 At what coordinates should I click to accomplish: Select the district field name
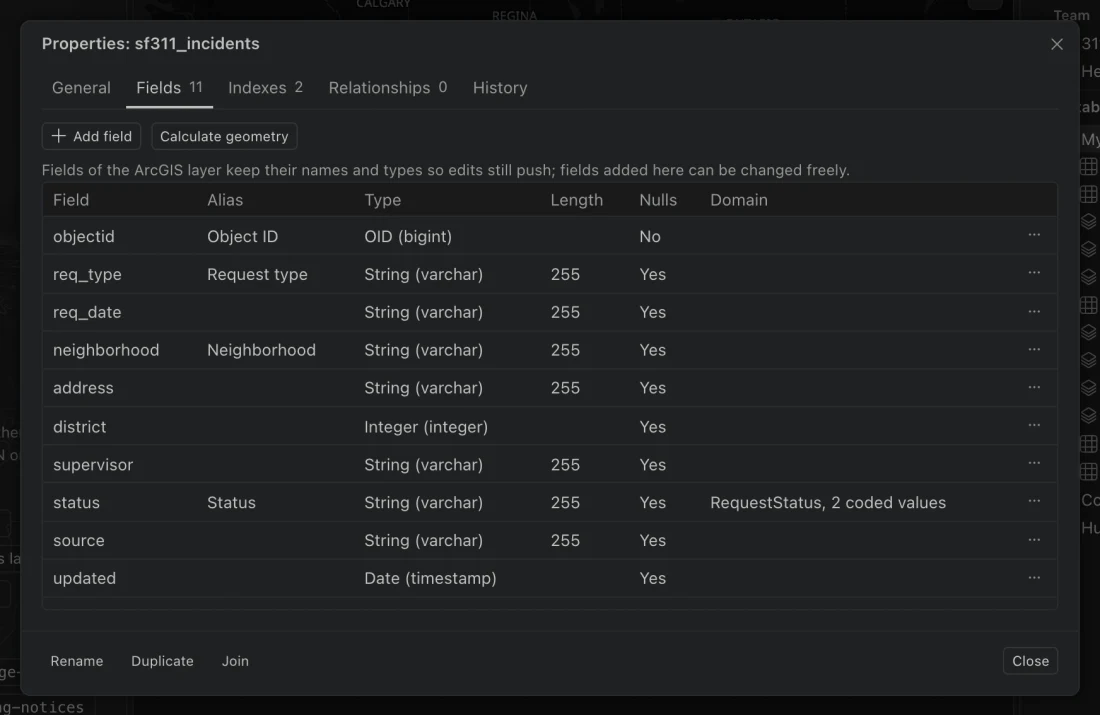79,427
